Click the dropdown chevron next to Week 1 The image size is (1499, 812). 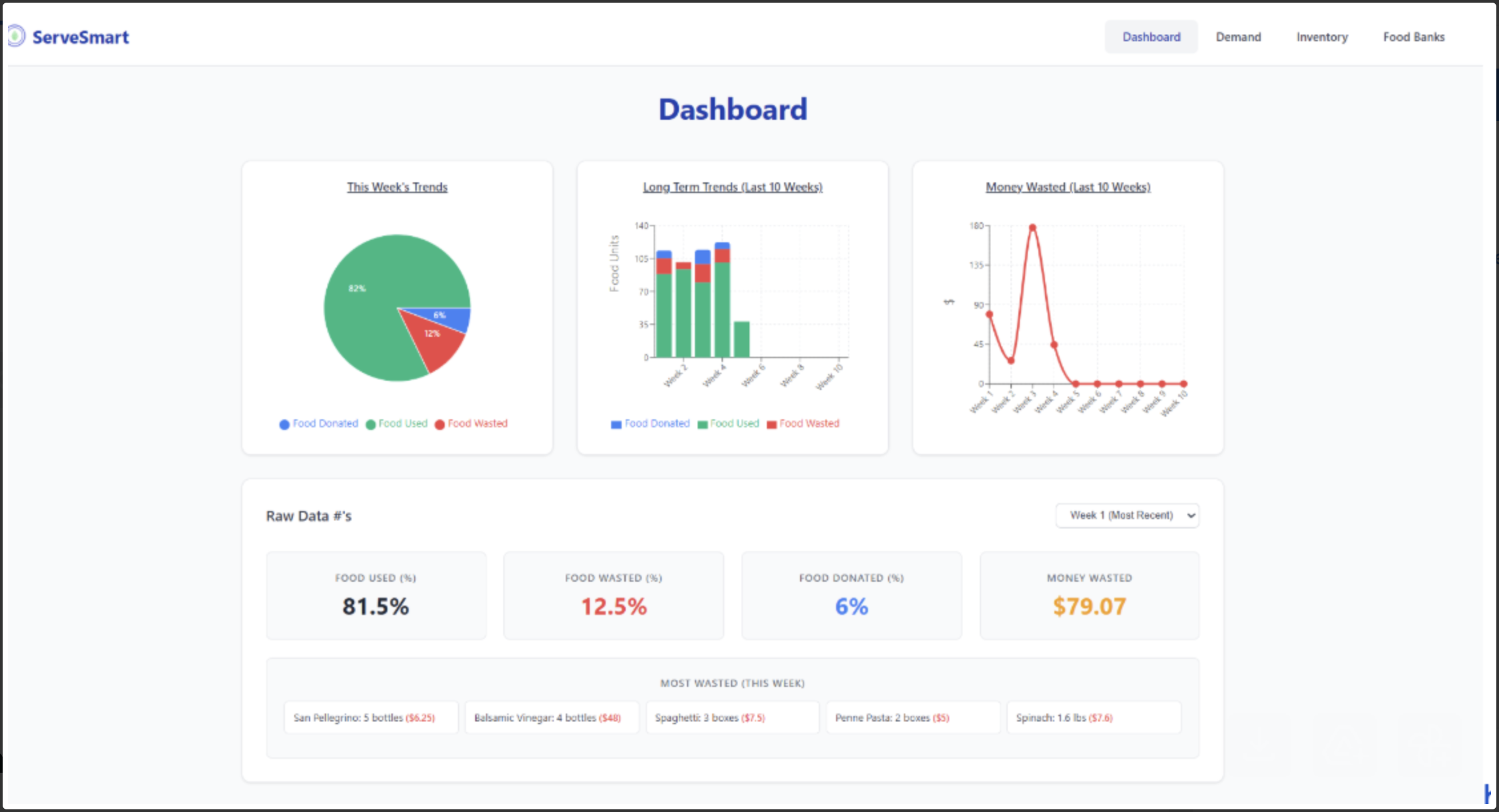click(1189, 515)
